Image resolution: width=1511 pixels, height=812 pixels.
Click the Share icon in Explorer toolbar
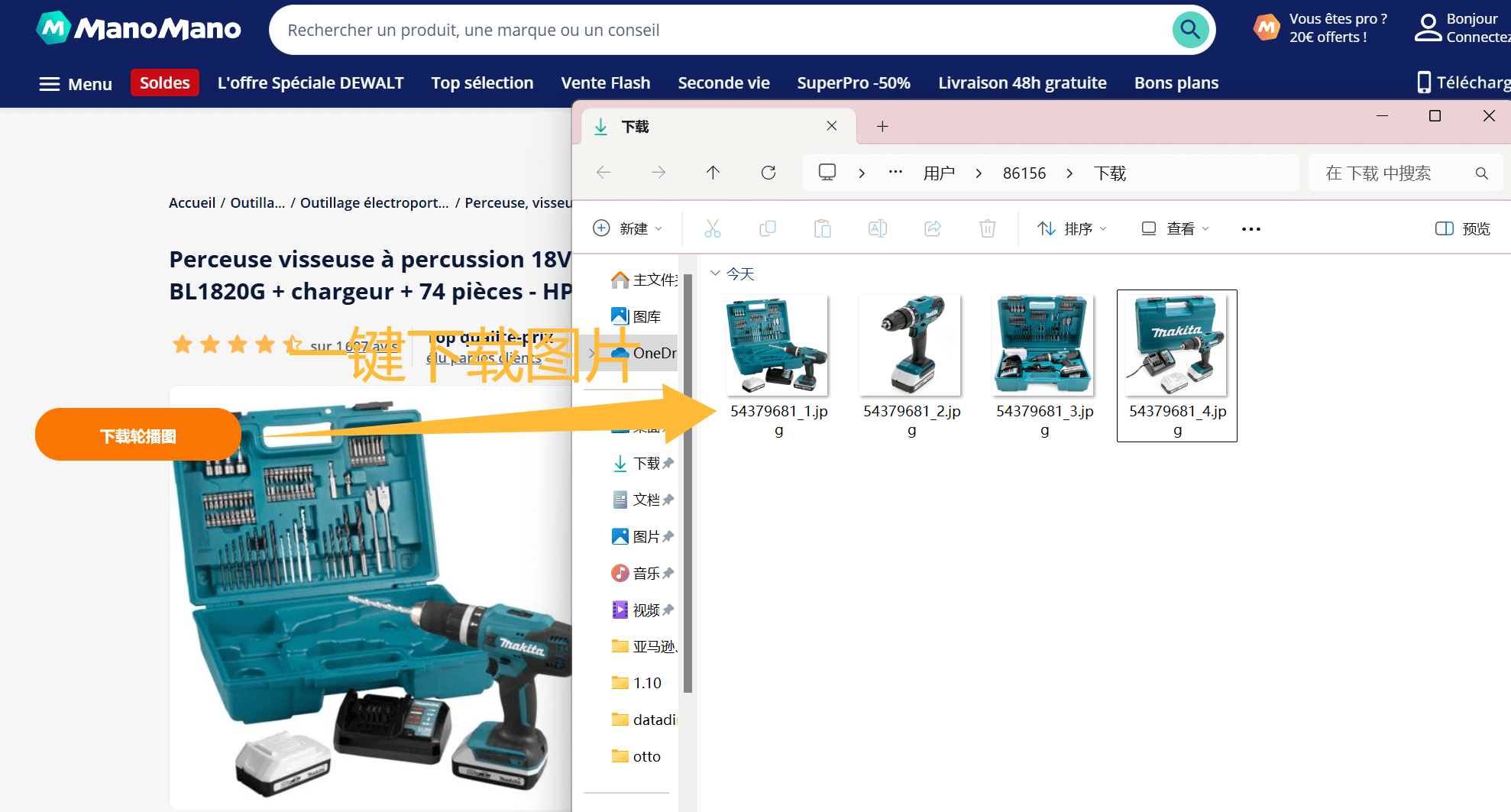tap(933, 228)
